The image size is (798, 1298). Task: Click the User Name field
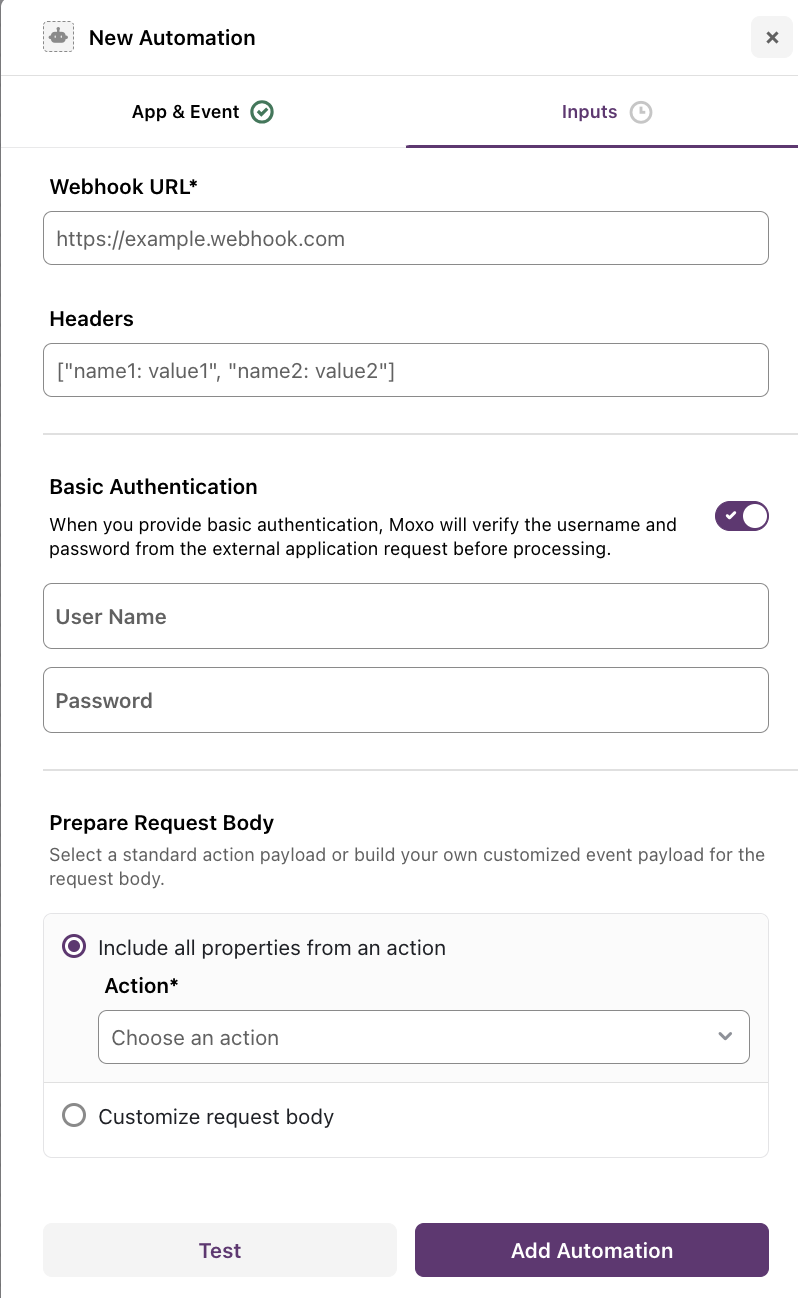405,616
